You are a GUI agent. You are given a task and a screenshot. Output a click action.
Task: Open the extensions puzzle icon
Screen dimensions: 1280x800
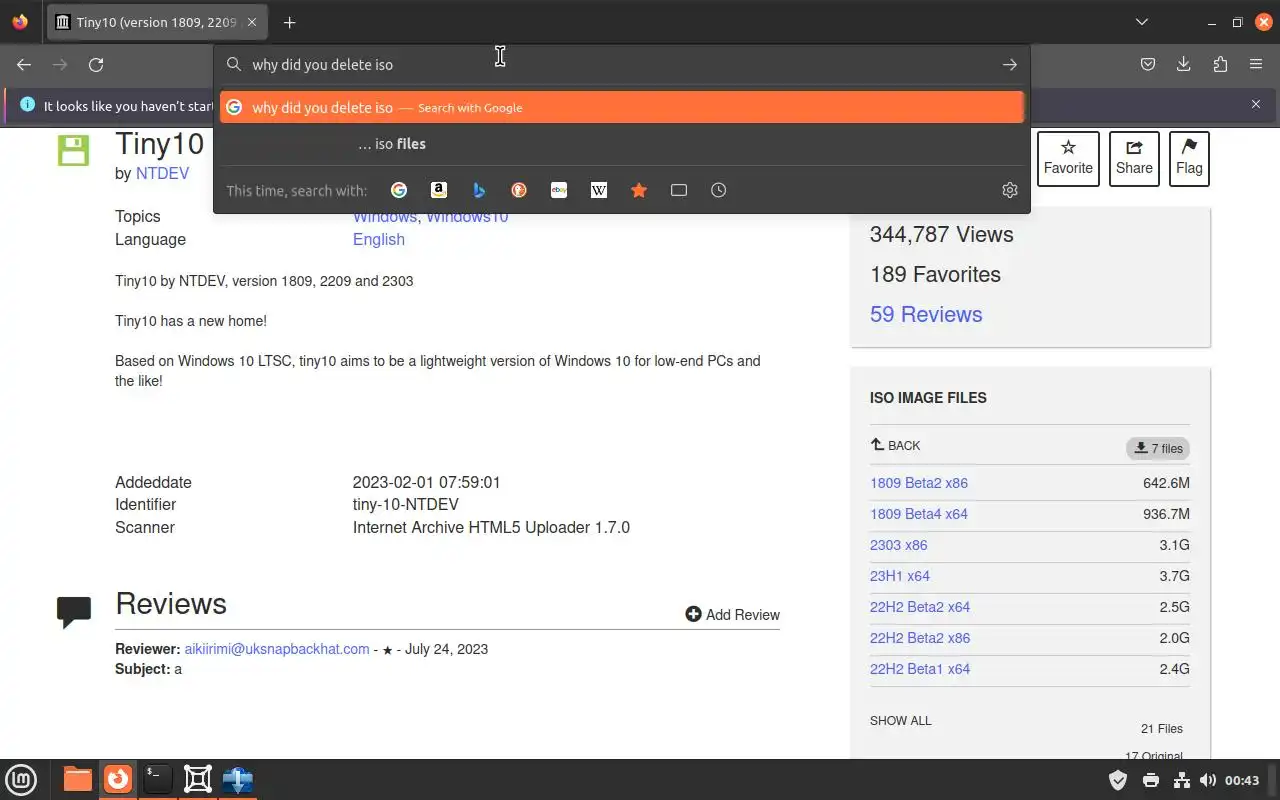point(1220,65)
